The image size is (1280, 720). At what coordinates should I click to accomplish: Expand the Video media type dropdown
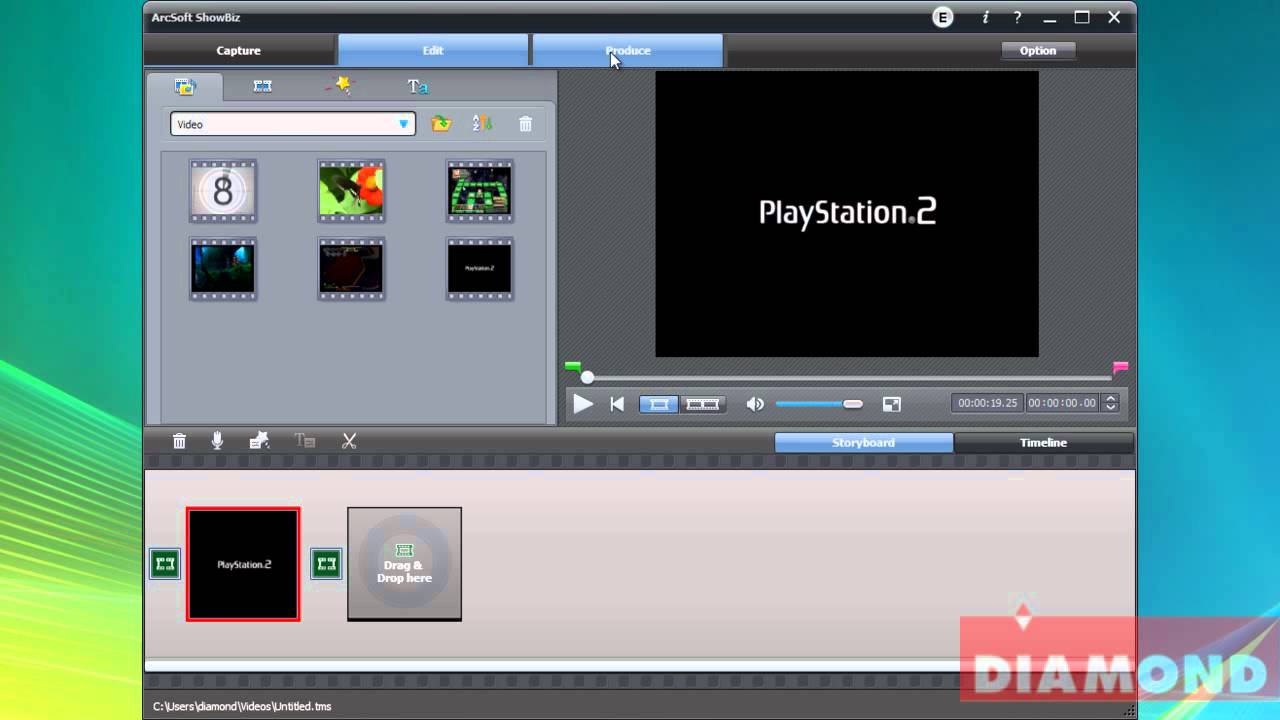(x=404, y=124)
